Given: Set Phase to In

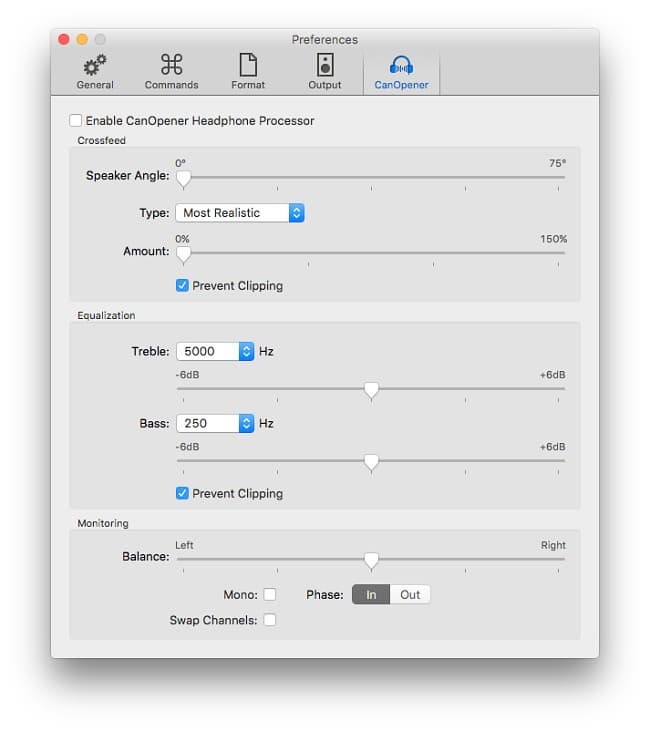Looking at the screenshot, I should [x=371, y=595].
